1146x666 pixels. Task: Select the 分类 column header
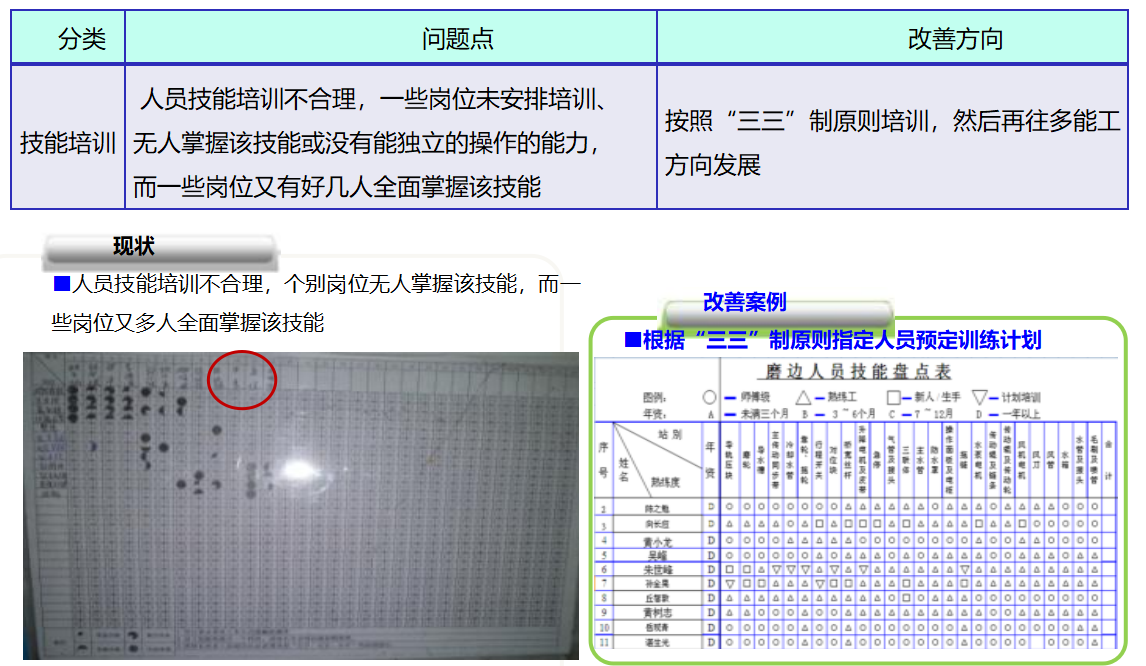point(68,39)
